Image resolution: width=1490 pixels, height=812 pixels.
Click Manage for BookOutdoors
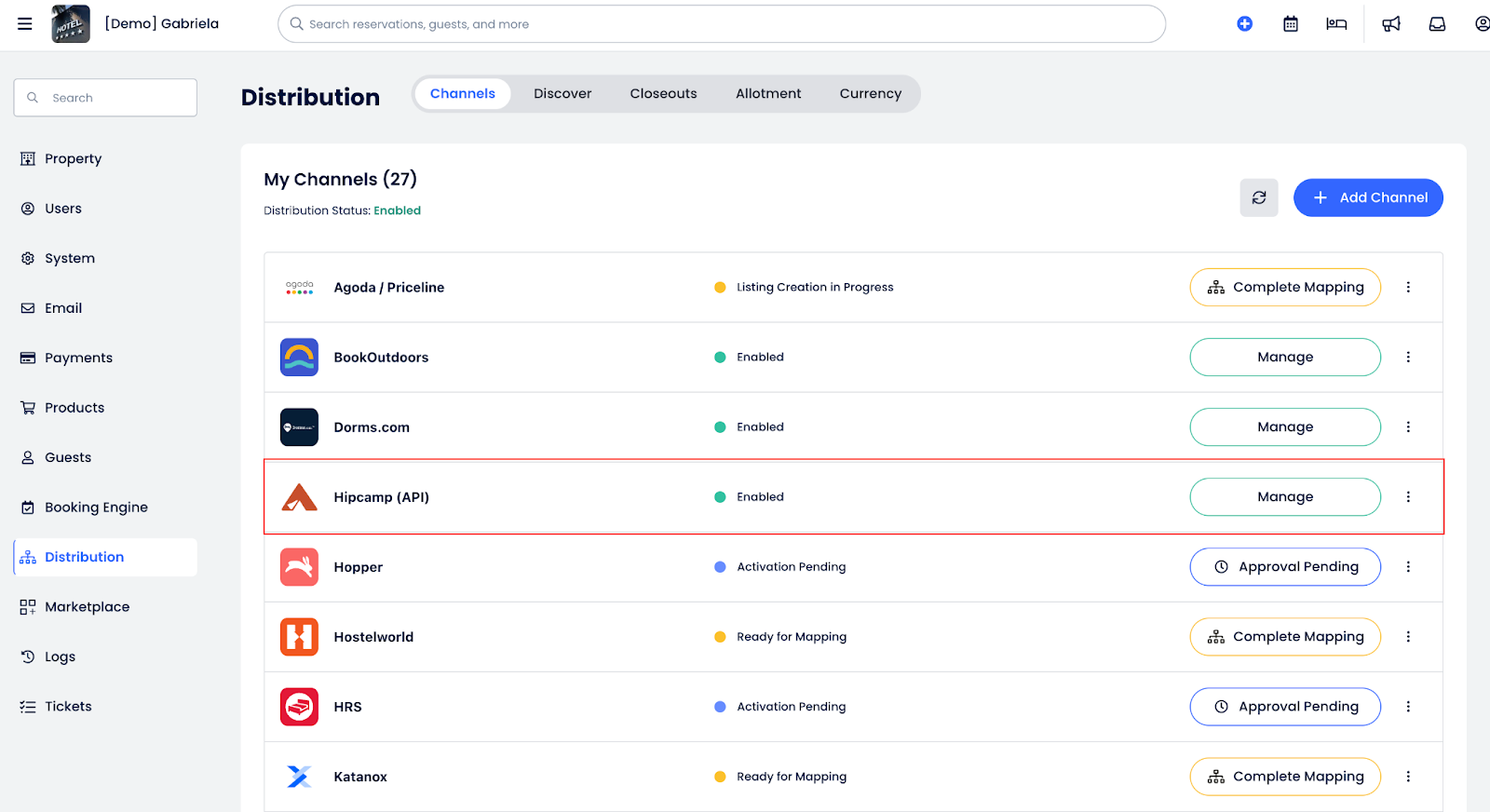[1285, 358]
